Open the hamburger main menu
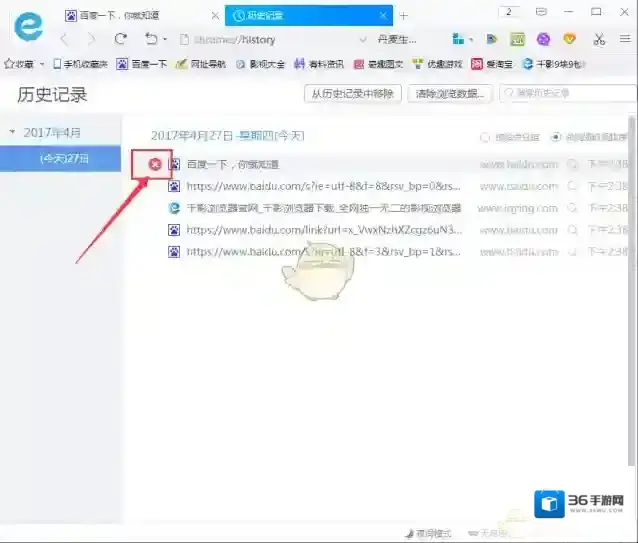The image size is (638, 543). click(625, 39)
